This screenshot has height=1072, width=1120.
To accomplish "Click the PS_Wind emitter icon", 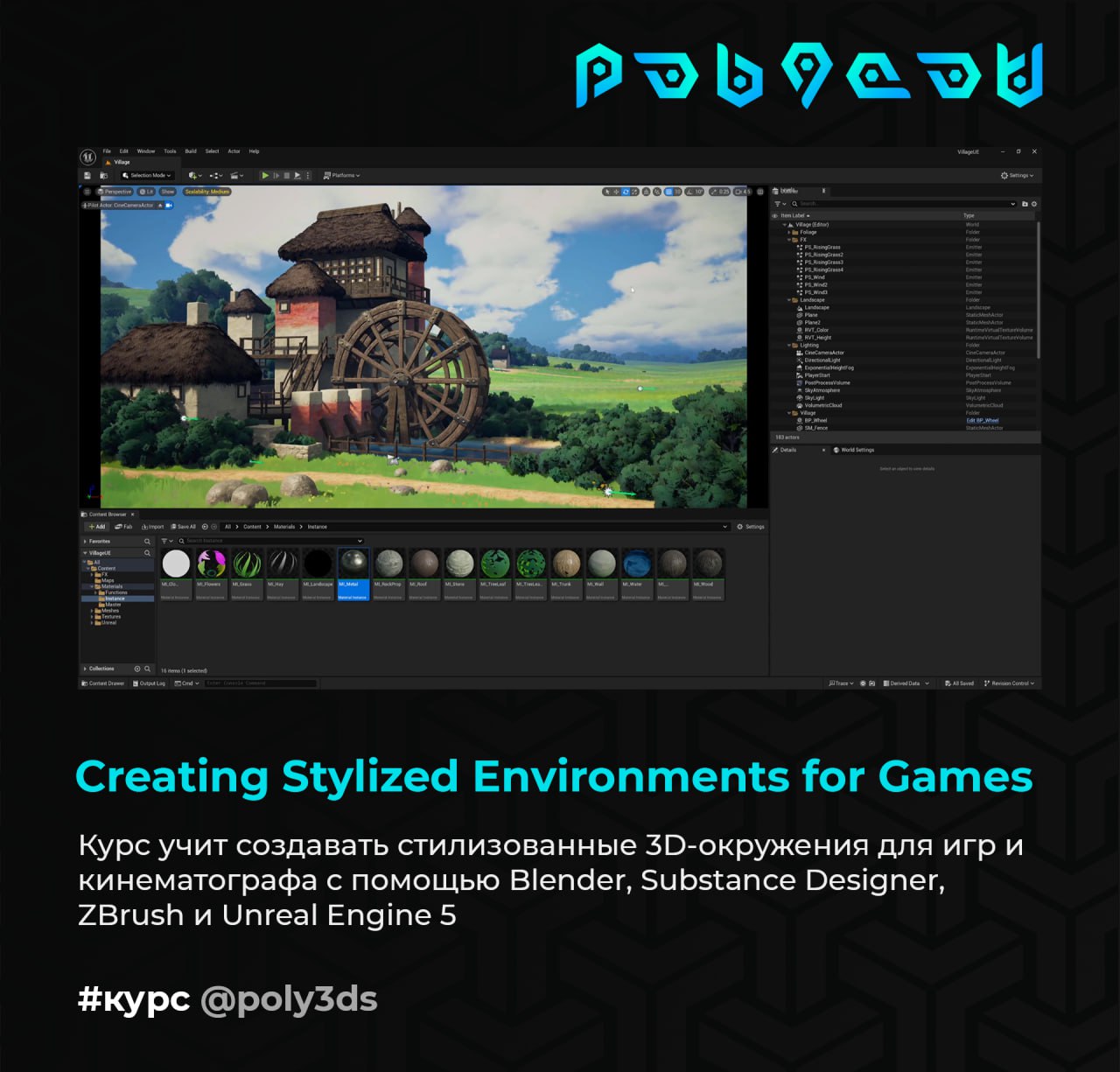I will pos(800,277).
